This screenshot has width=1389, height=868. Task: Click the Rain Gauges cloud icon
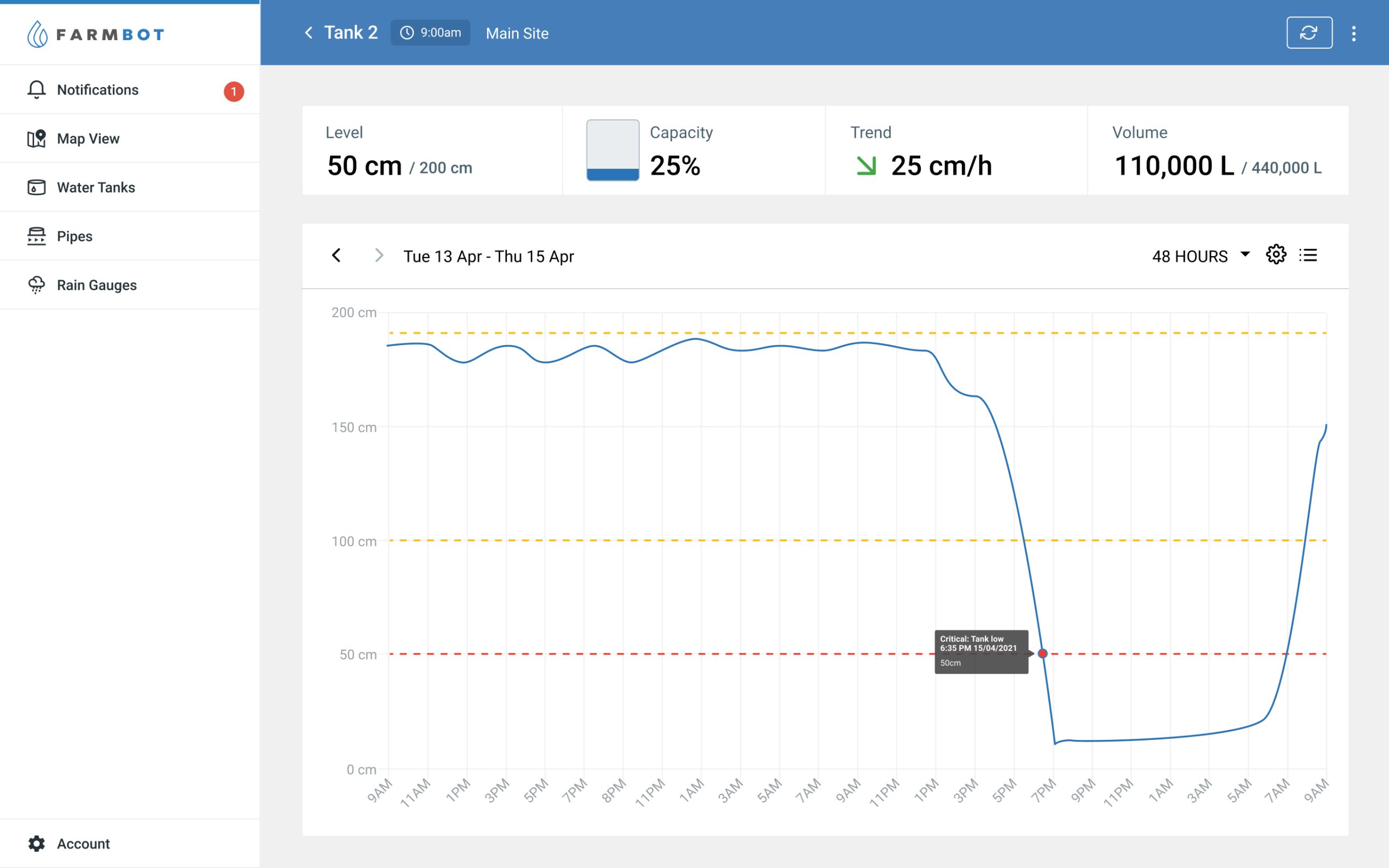(x=36, y=285)
